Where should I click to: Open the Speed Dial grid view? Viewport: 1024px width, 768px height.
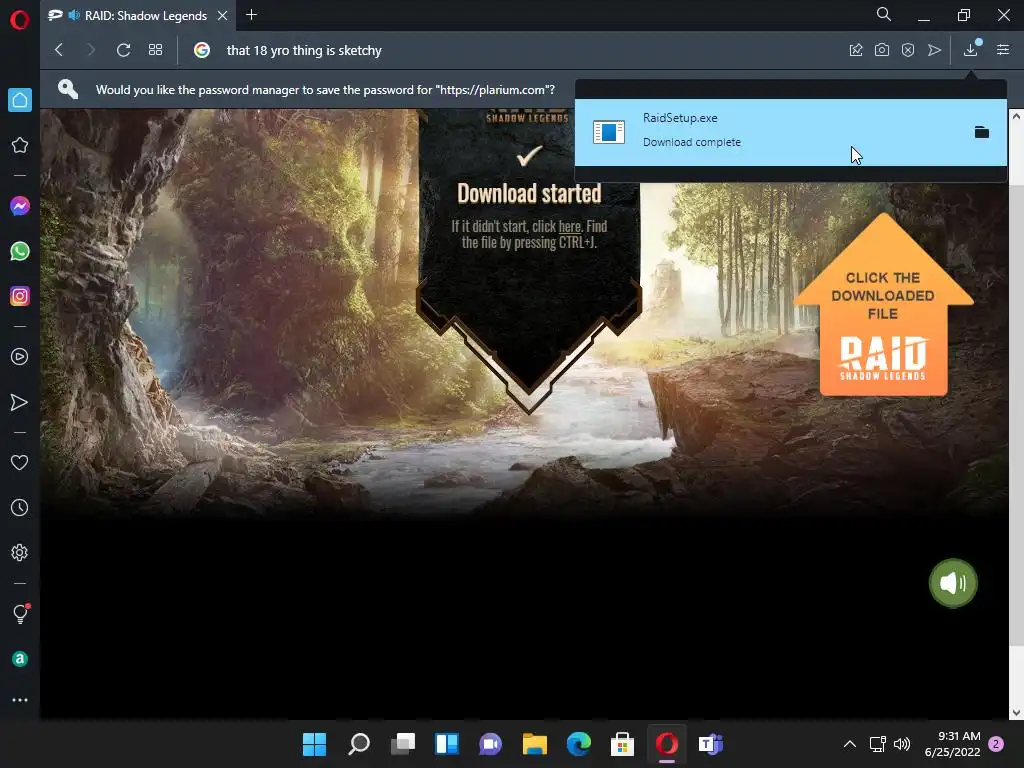coord(155,50)
